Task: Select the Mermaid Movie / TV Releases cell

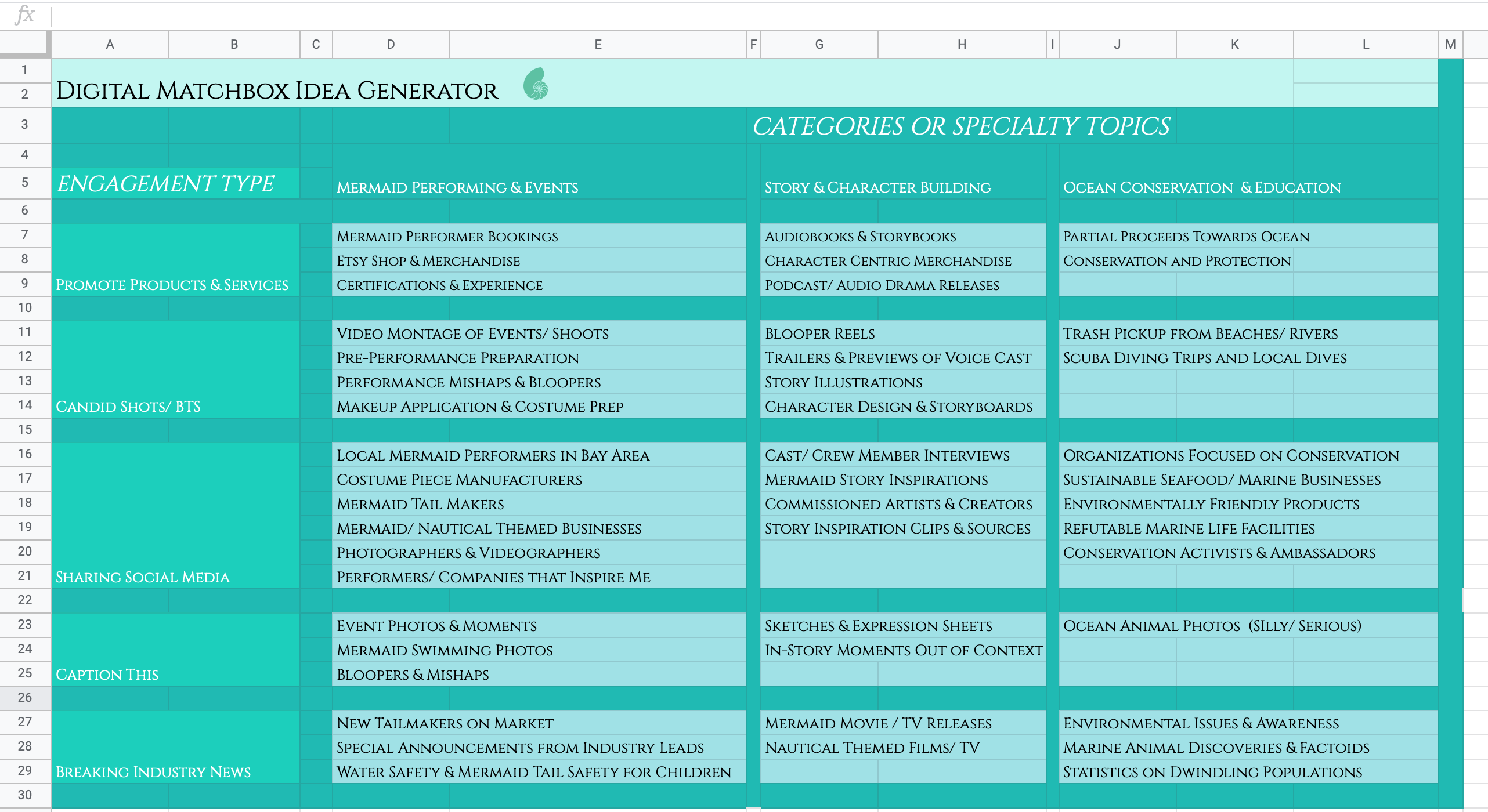Action: (903, 723)
